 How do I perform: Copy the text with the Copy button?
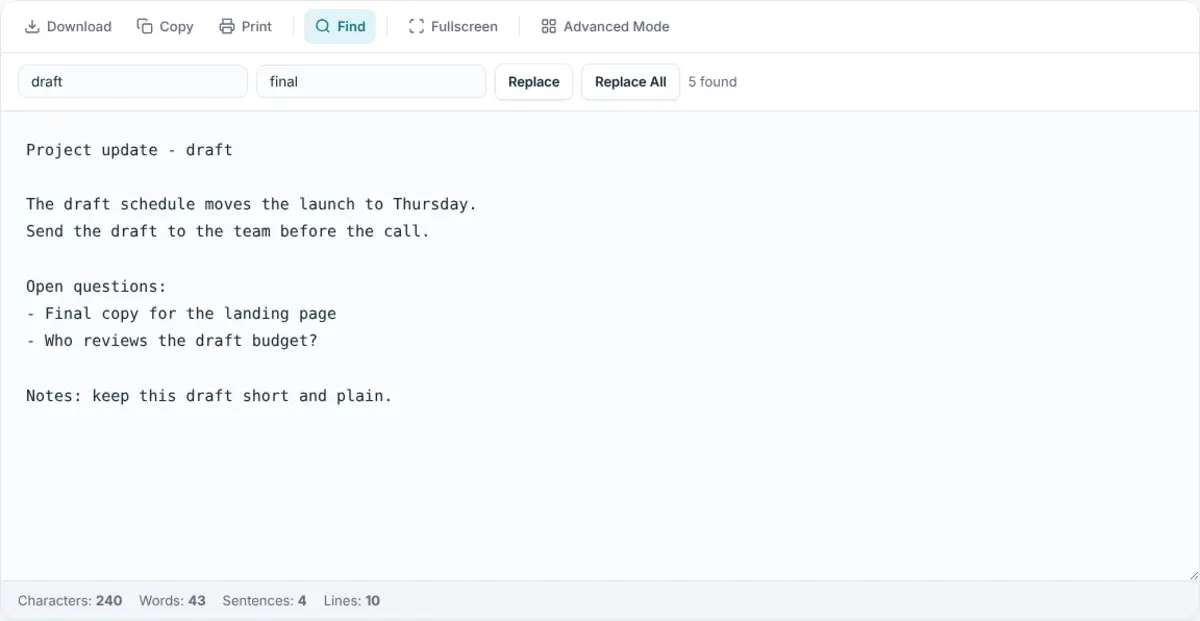[165, 26]
